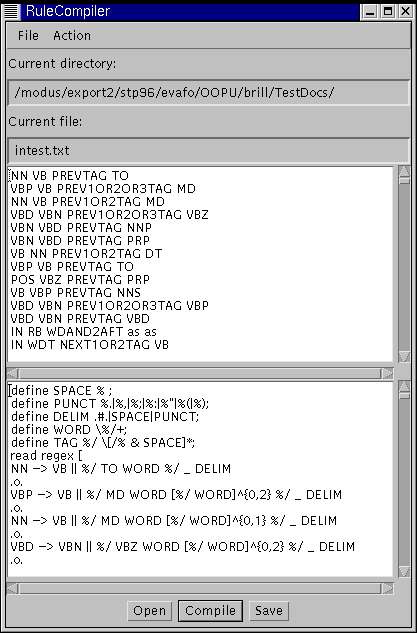Click the Compile button
This screenshot has width=417, height=633.
210,610
